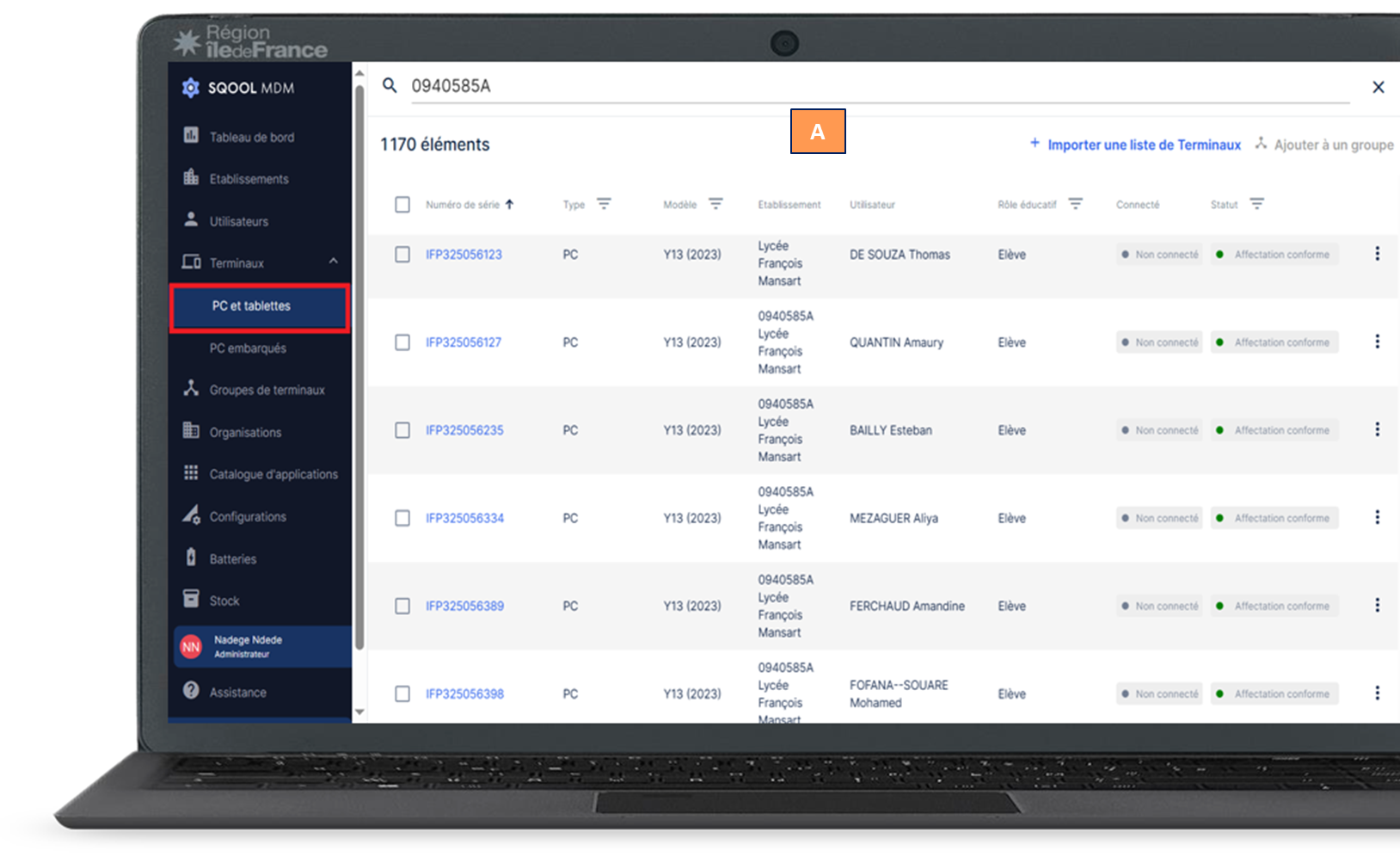Click sidebar scrollbar down arrow
Screen dimensions: 1400x863
(x=359, y=712)
